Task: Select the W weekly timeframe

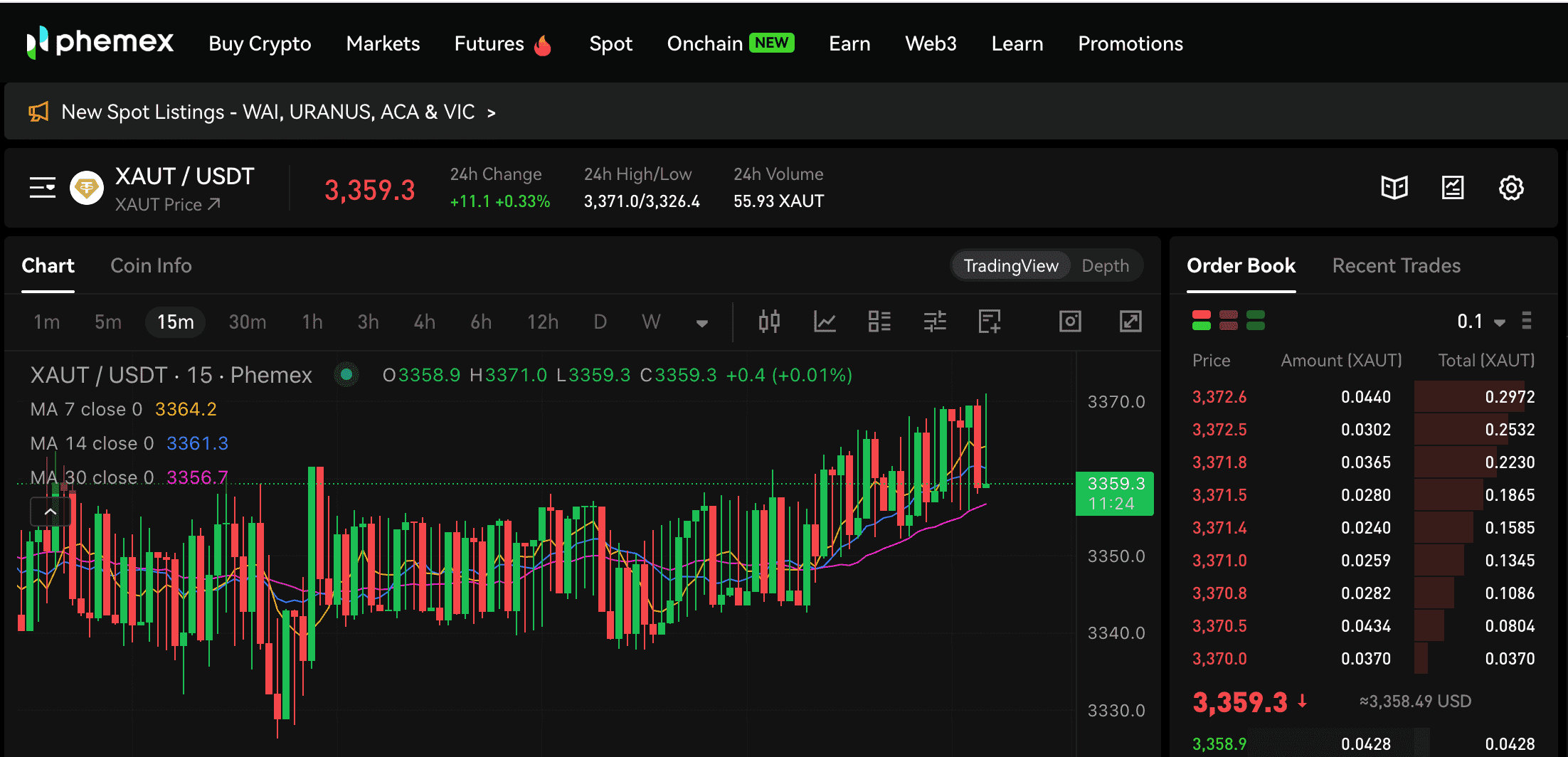Action: click(651, 322)
